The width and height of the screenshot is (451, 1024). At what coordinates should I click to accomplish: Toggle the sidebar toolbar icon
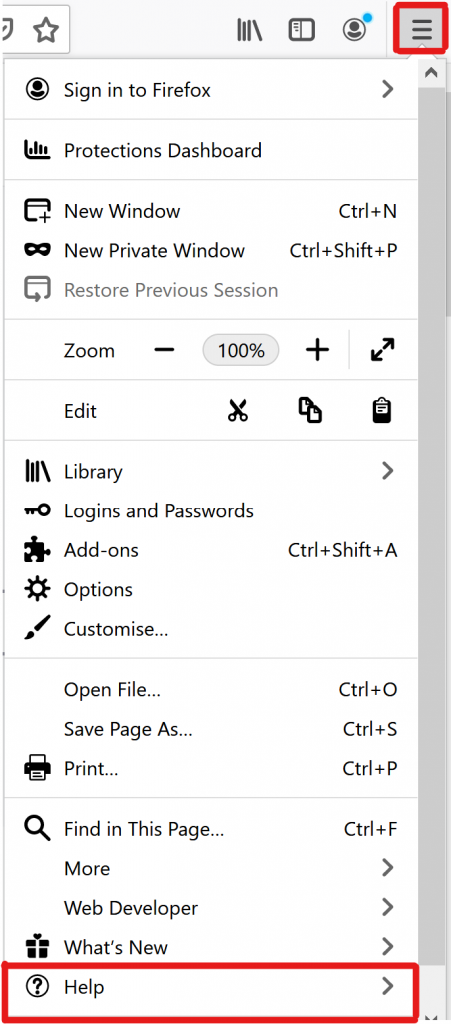[302, 30]
